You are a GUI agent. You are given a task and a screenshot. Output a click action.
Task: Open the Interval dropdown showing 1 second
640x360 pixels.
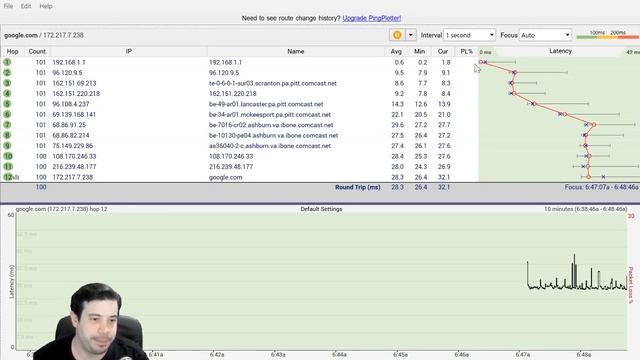(x=469, y=35)
